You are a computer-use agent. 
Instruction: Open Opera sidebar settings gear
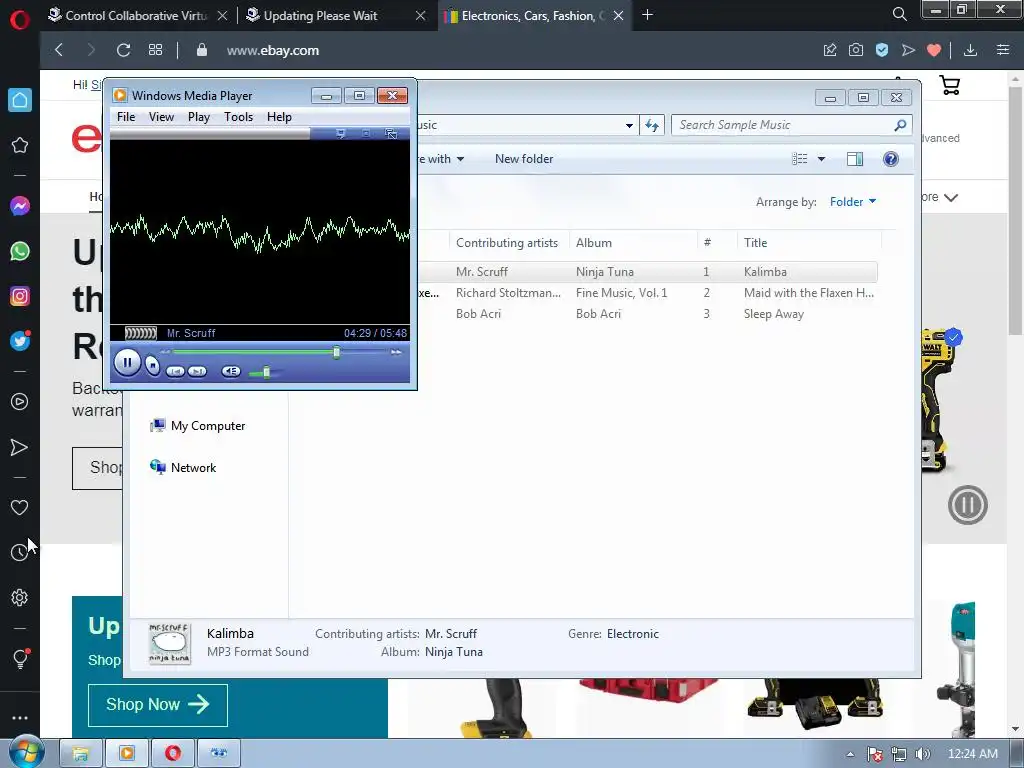(20, 598)
